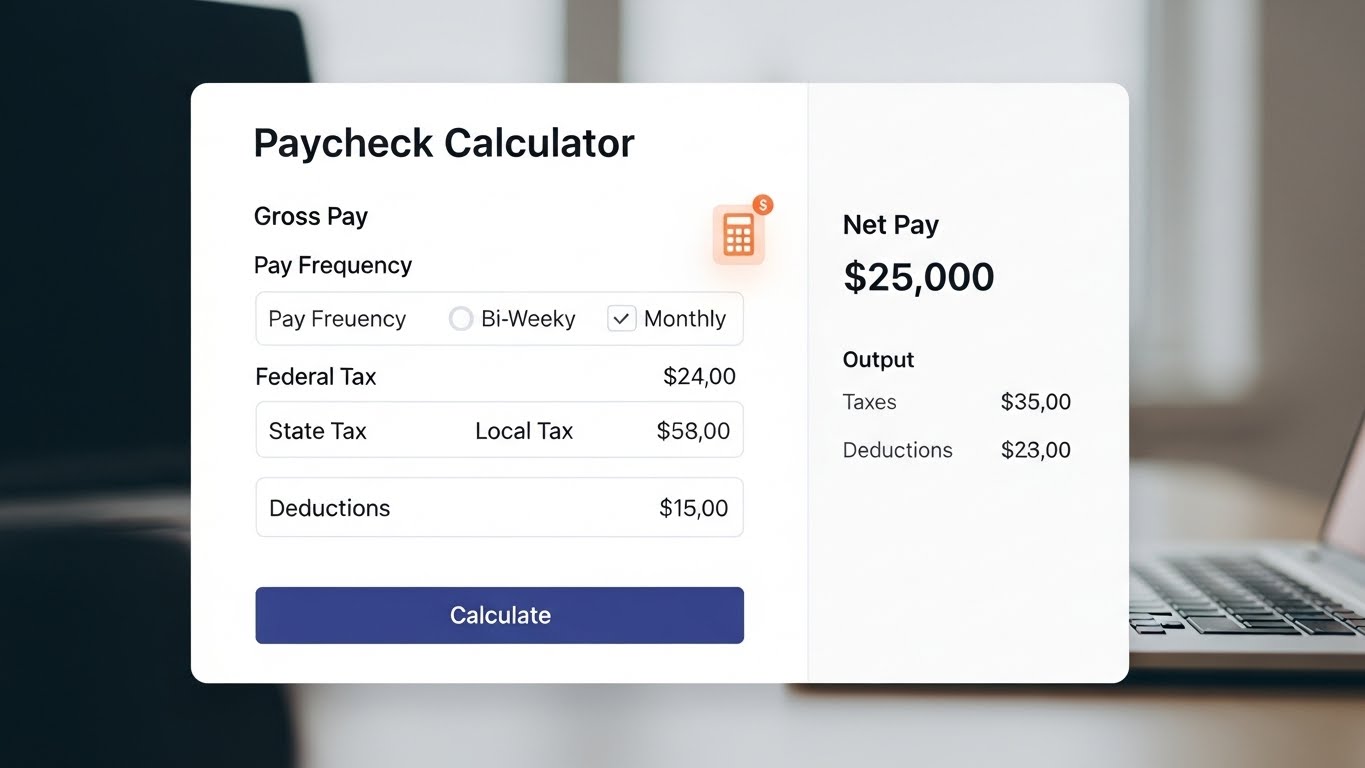Viewport: 1365px width, 768px height.
Task: Click the Net Pay heading
Action: (890, 225)
